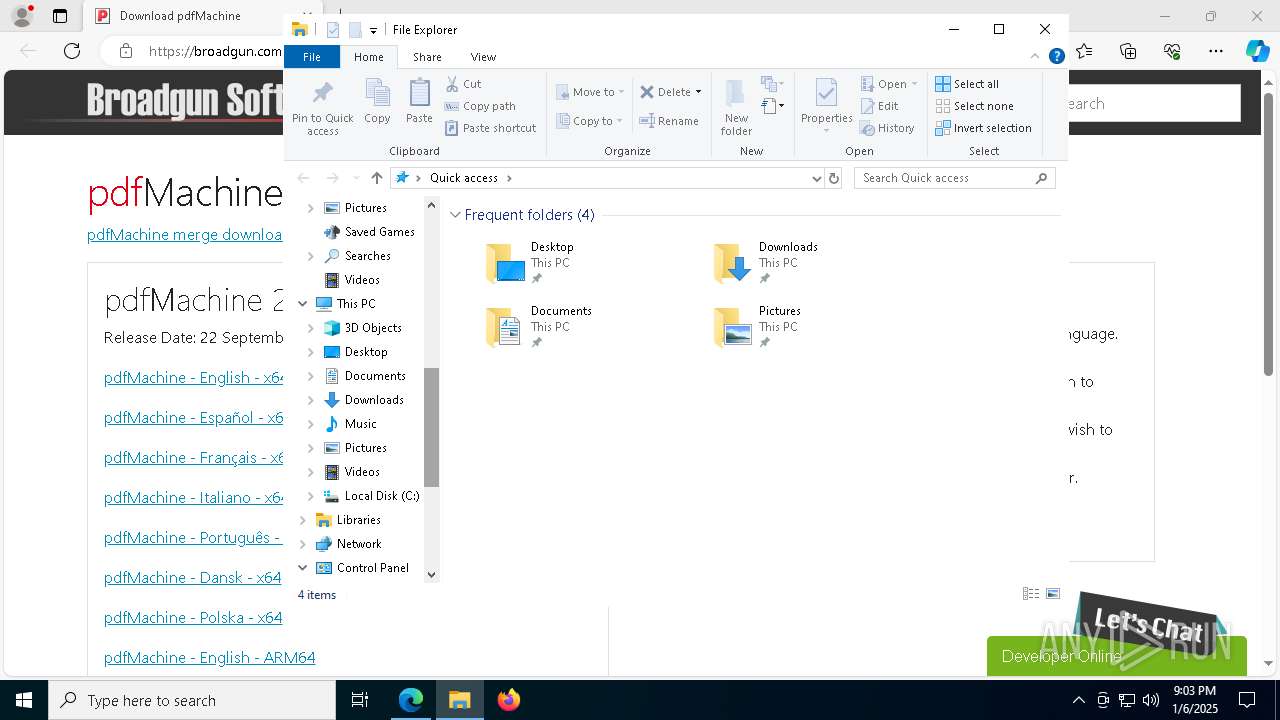Switch to large icons view
Viewport: 1280px width, 720px height.
[1053, 594]
